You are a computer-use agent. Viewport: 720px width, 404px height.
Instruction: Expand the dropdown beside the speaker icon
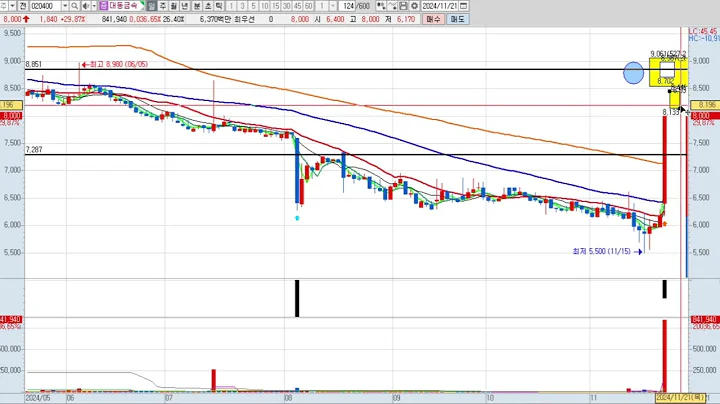94,6
